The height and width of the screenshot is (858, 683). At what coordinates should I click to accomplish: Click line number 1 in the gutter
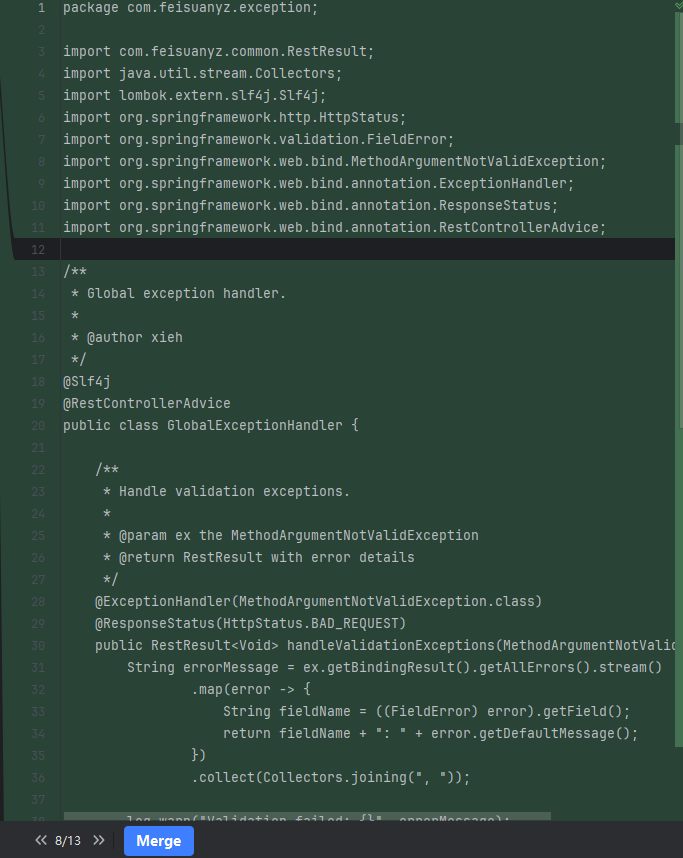click(x=41, y=8)
